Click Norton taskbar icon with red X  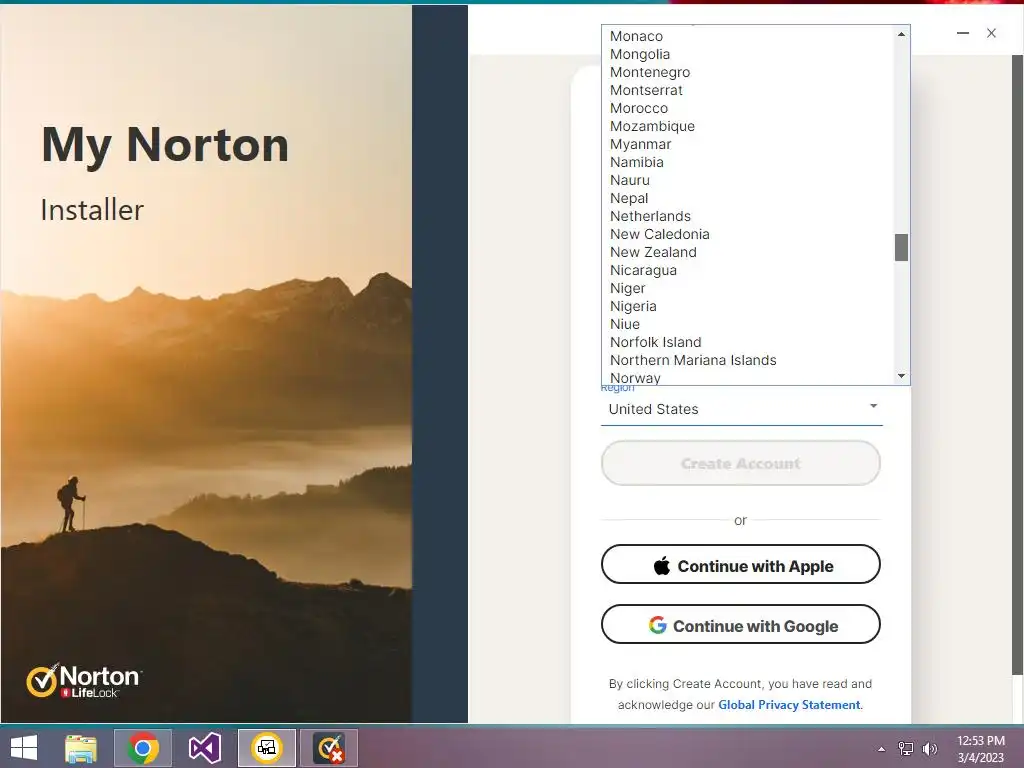[329, 748]
